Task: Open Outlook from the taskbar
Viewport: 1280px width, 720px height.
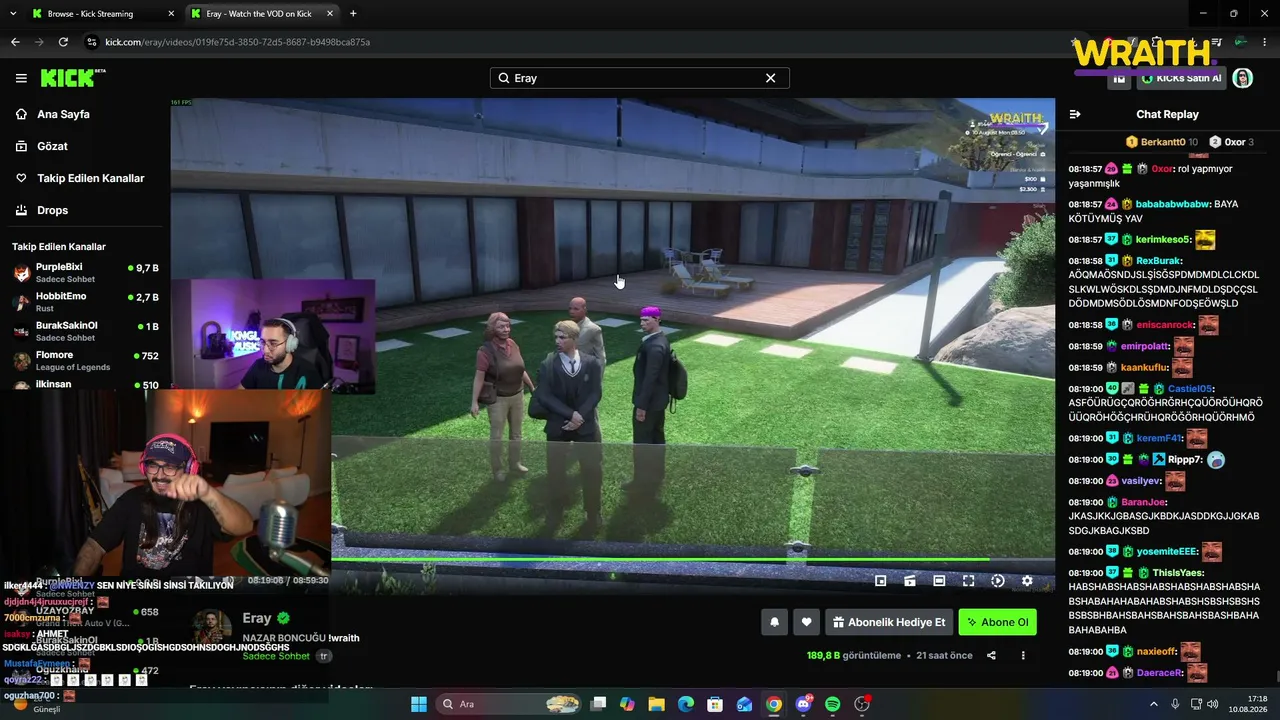Action: pos(745,704)
